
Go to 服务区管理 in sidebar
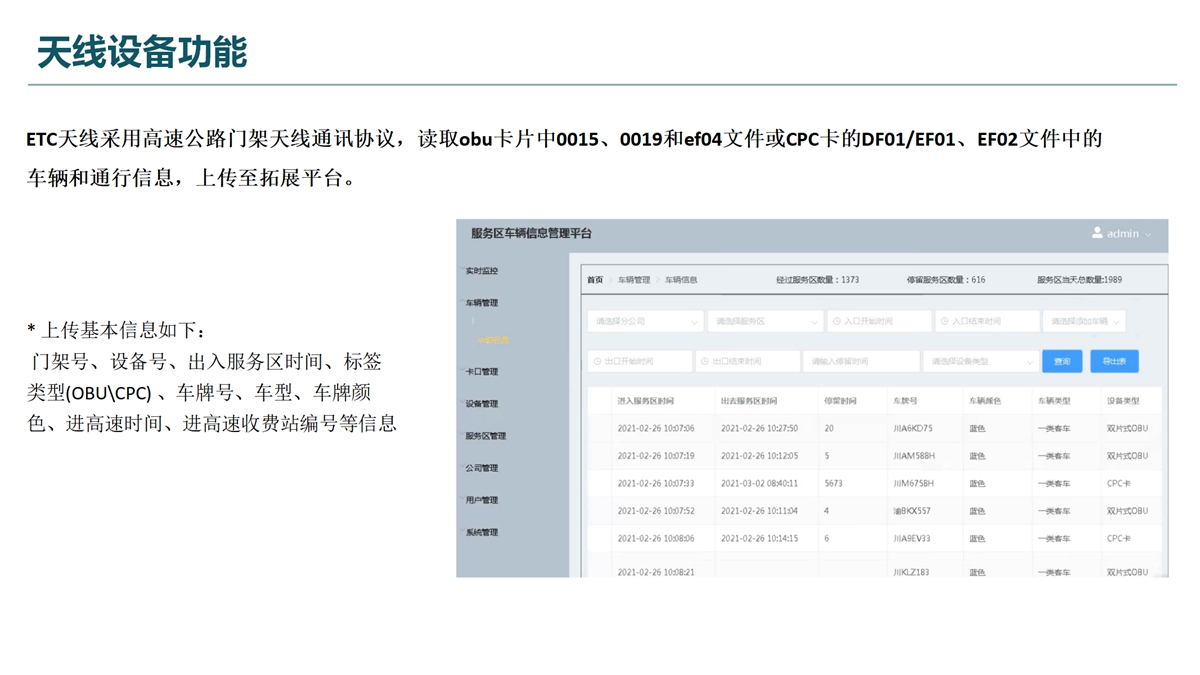486,436
